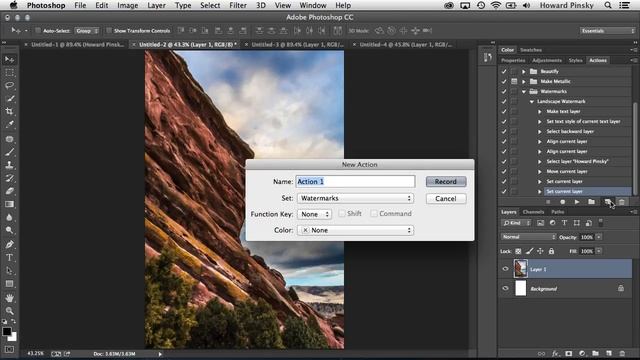Select the Crop tool
Image resolution: width=640 pixels, height=360 pixels.
coord(9,111)
